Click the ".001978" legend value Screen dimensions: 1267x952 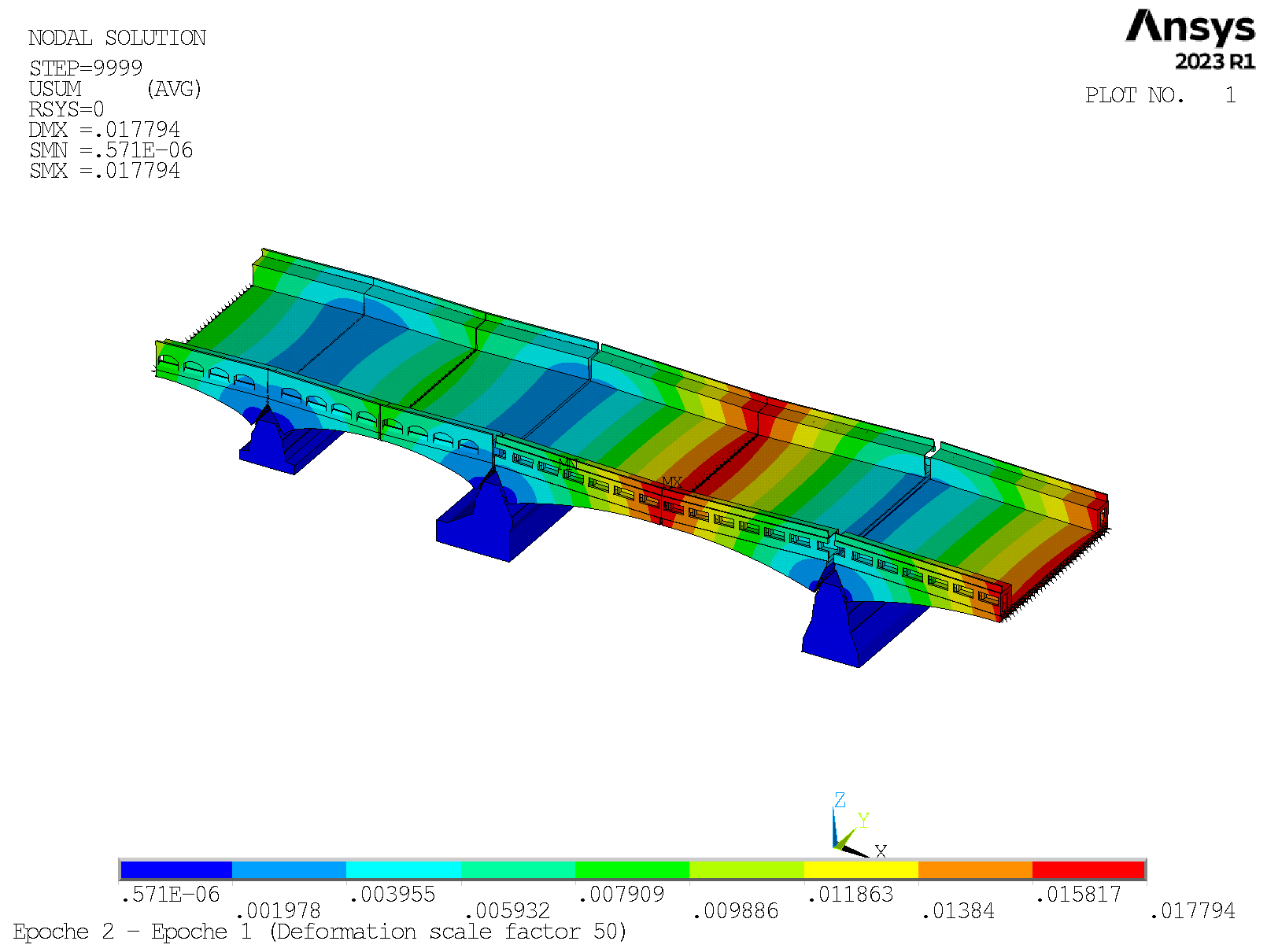(x=279, y=911)
